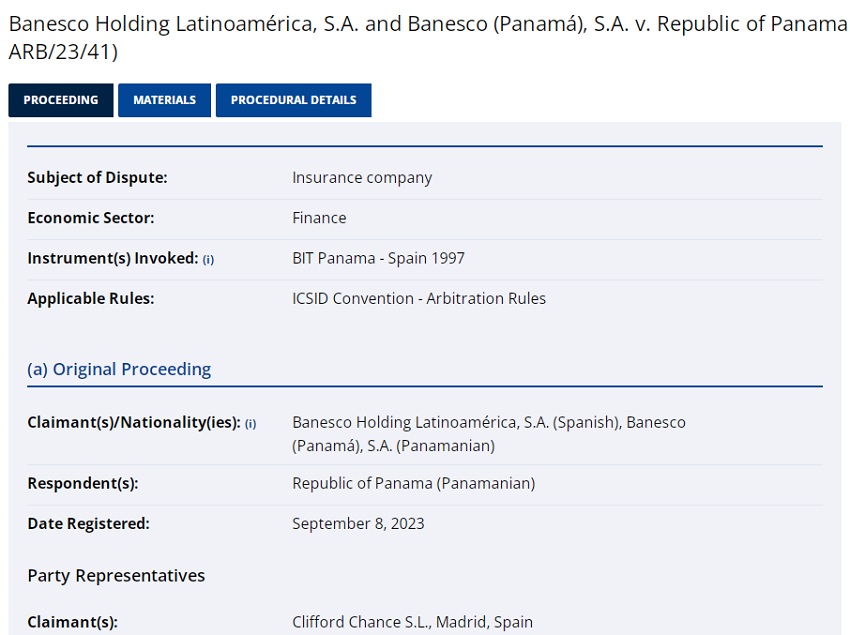Click the 'Date Registered:' label
Screen dimensions: 850x635
tap(89, 524)
